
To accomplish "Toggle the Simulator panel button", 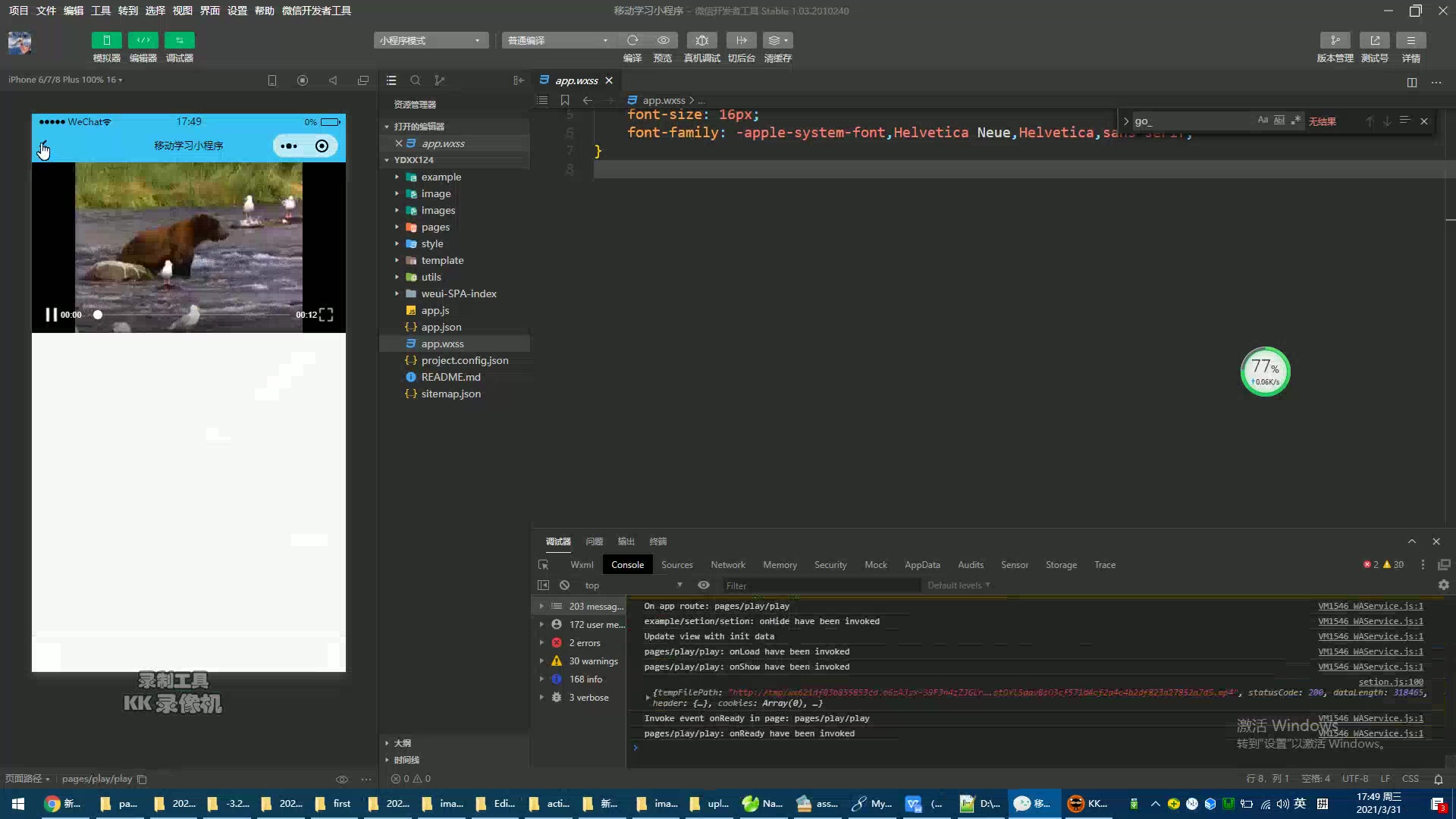I will 106,40.
